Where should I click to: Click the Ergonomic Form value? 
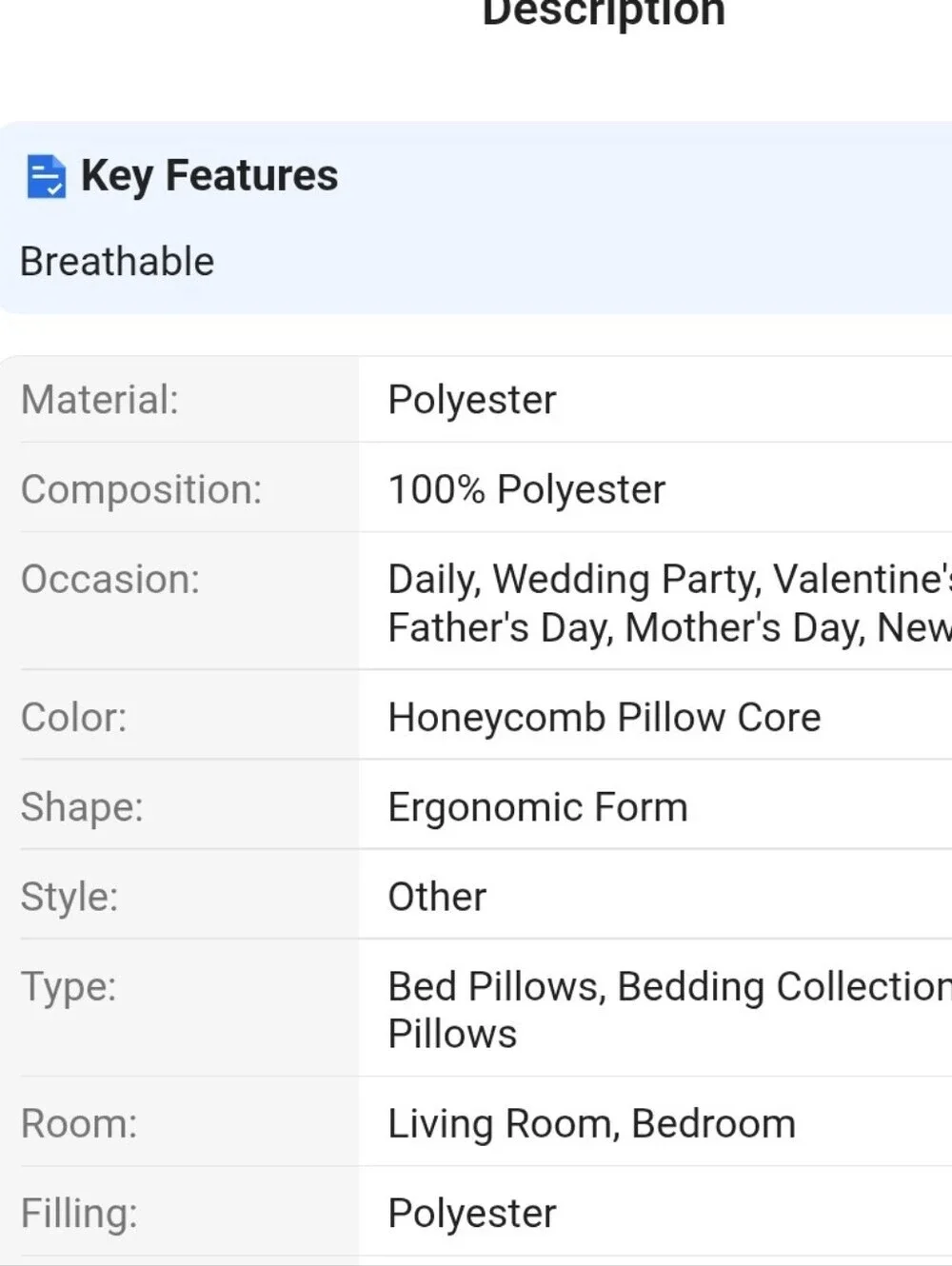pos(538,807)
